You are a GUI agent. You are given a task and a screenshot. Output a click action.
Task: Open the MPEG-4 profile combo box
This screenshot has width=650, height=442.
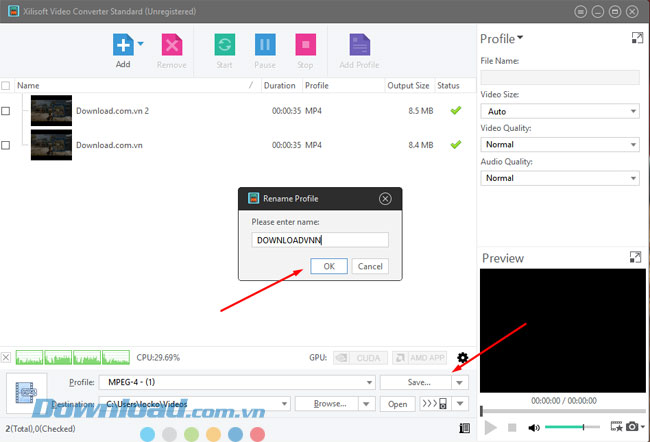point(237,382)
